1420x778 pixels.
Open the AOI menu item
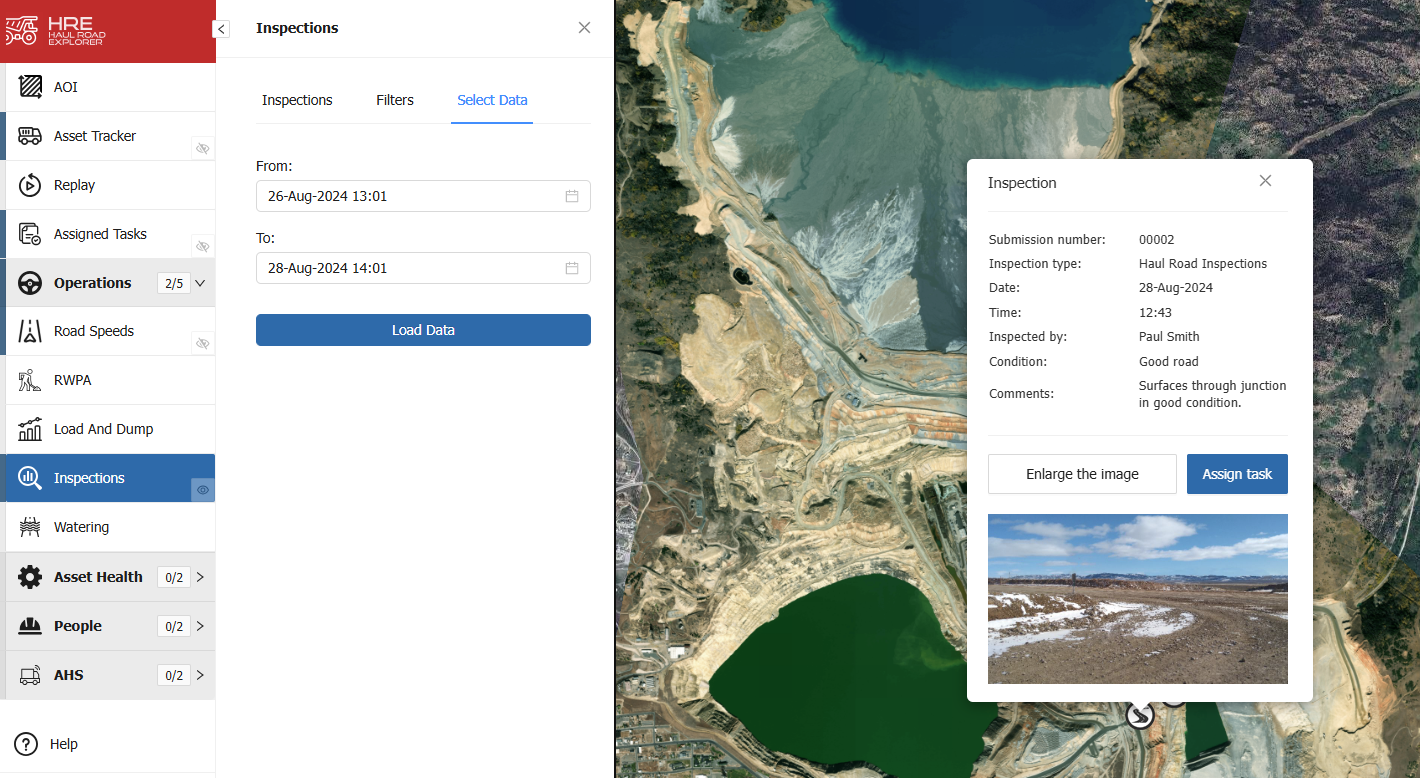(x=110, y=87)
